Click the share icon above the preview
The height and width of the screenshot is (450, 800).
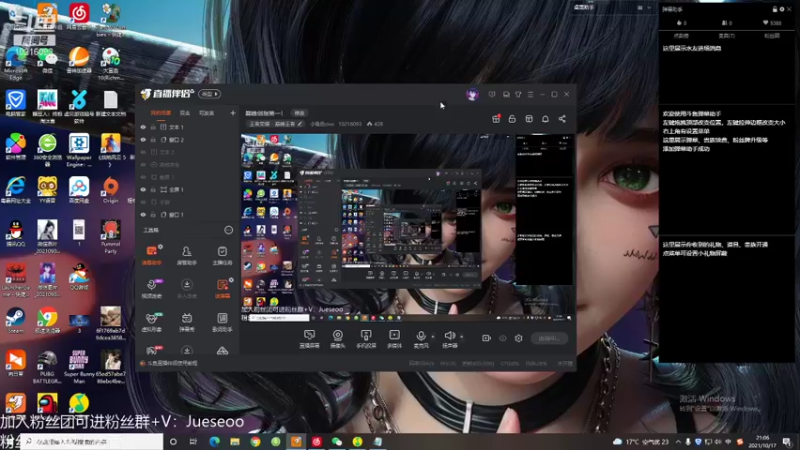(562, 119)
